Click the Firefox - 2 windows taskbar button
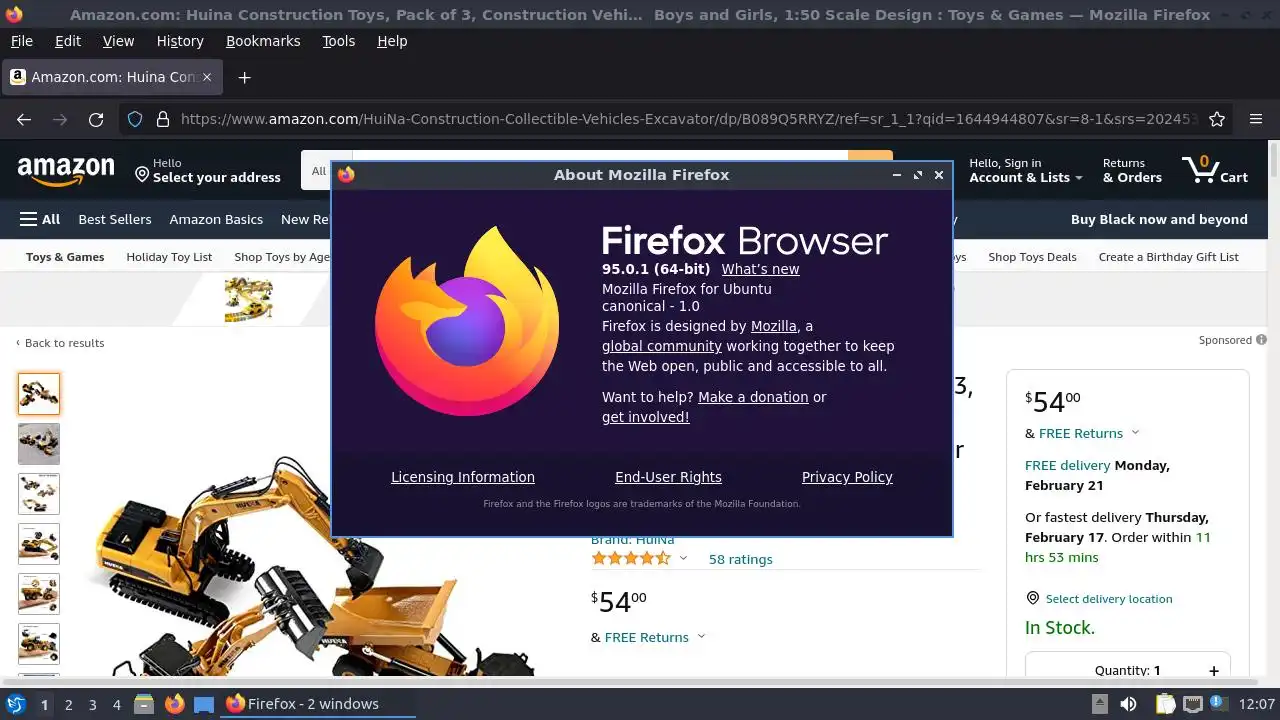This screenshot has width=1280, height=720. tap(316, 704)
